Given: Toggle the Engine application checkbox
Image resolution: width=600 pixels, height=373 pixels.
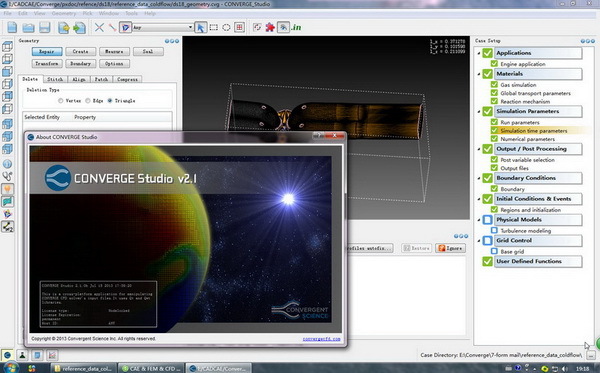Looking at the screenshot, I should click(x=494, y=64).
